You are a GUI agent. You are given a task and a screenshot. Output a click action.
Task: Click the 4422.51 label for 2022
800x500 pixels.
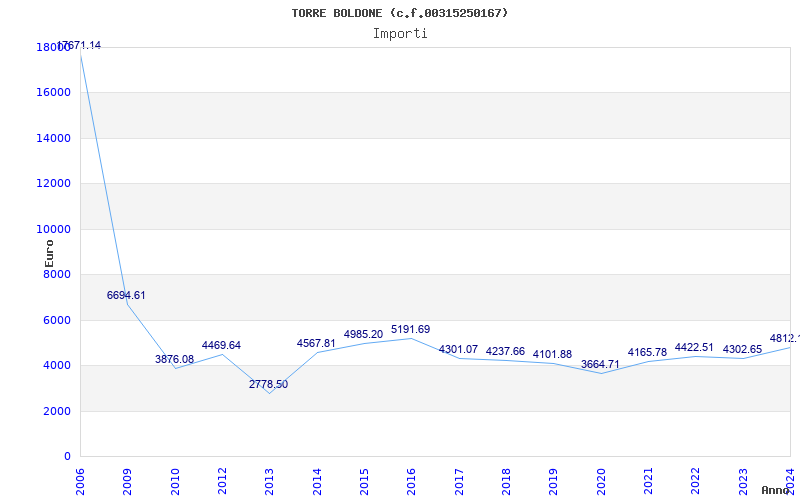pyautogui.click(x=694, y=348)
